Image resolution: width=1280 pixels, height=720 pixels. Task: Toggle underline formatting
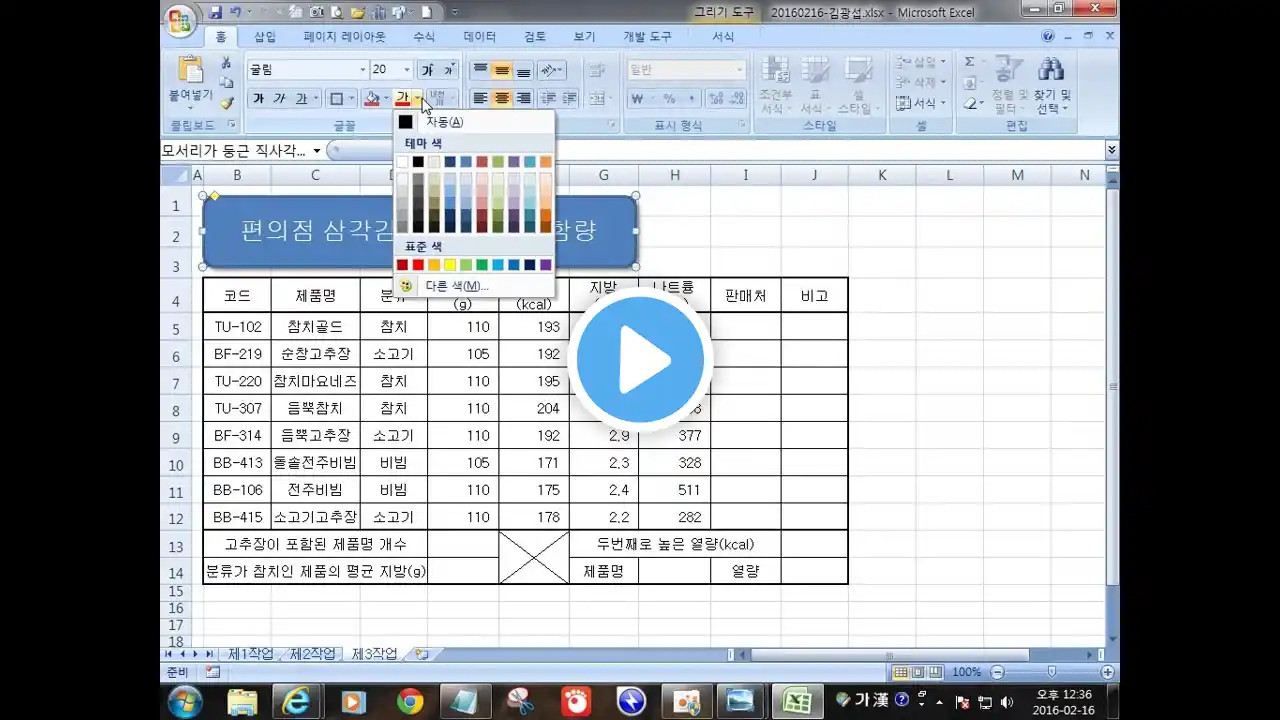pyautogui.click(x=300, y=98)
